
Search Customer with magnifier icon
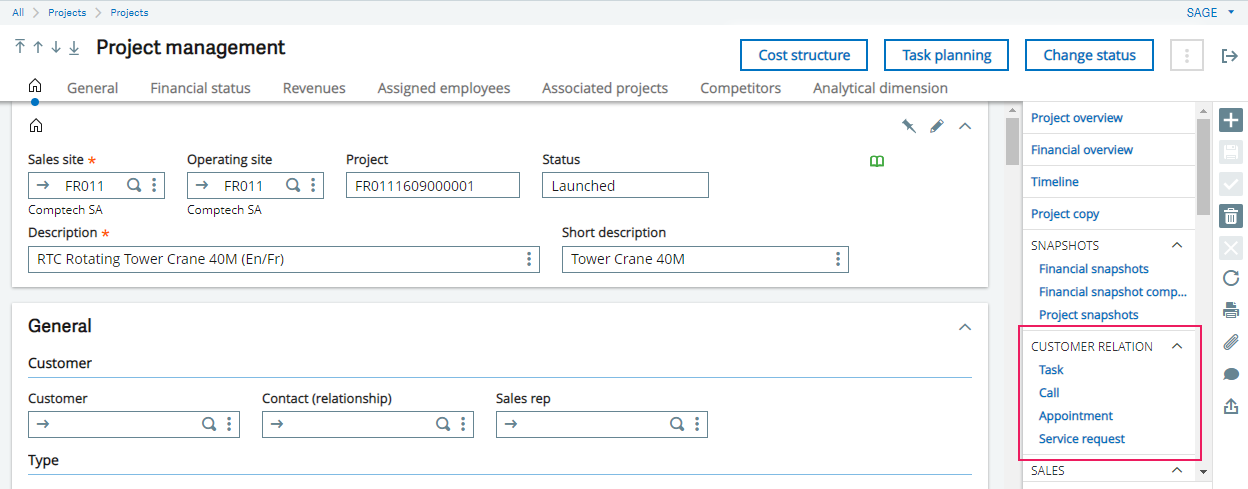(x=209, y=424)
